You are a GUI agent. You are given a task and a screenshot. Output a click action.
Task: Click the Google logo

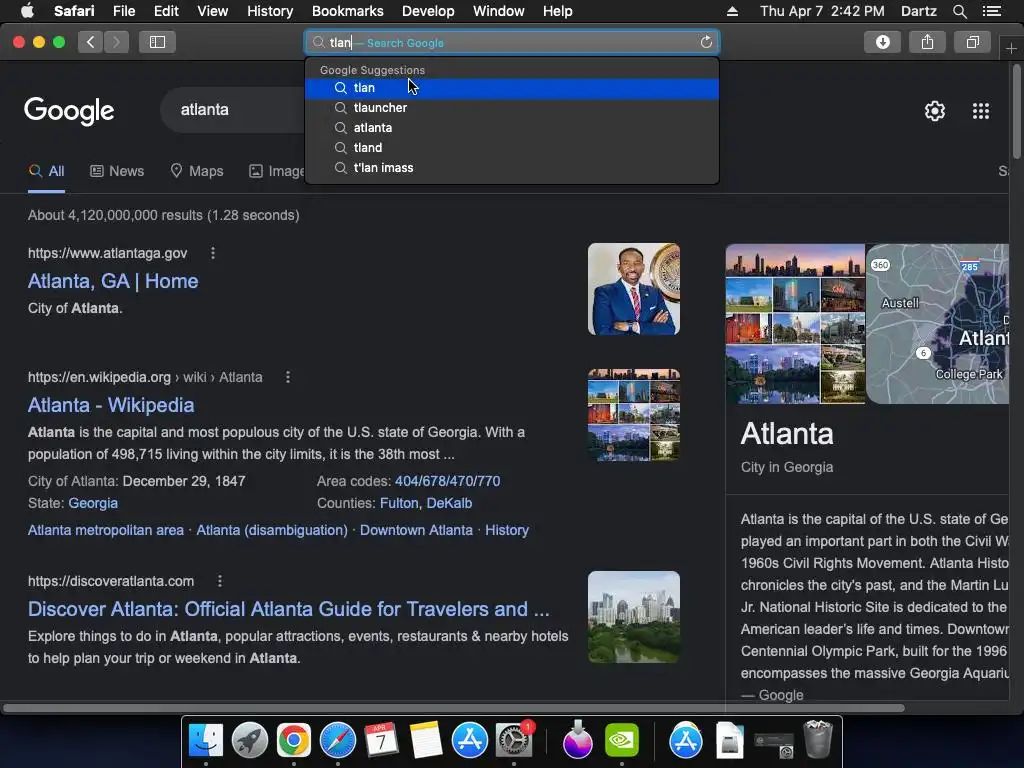(69, 111)
